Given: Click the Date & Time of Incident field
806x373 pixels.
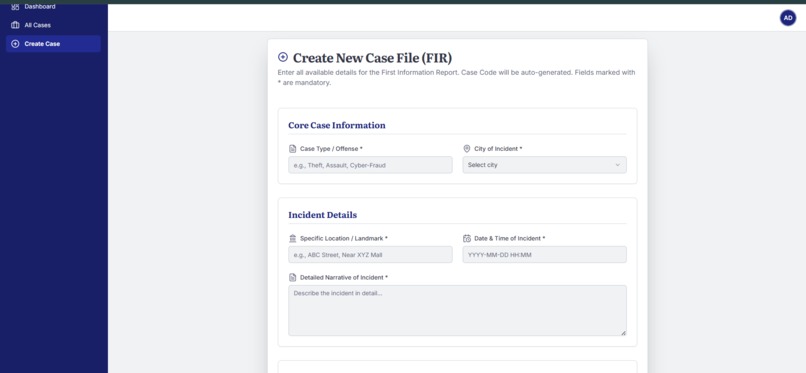Looking at the screenshot, I should pos(544,254).
